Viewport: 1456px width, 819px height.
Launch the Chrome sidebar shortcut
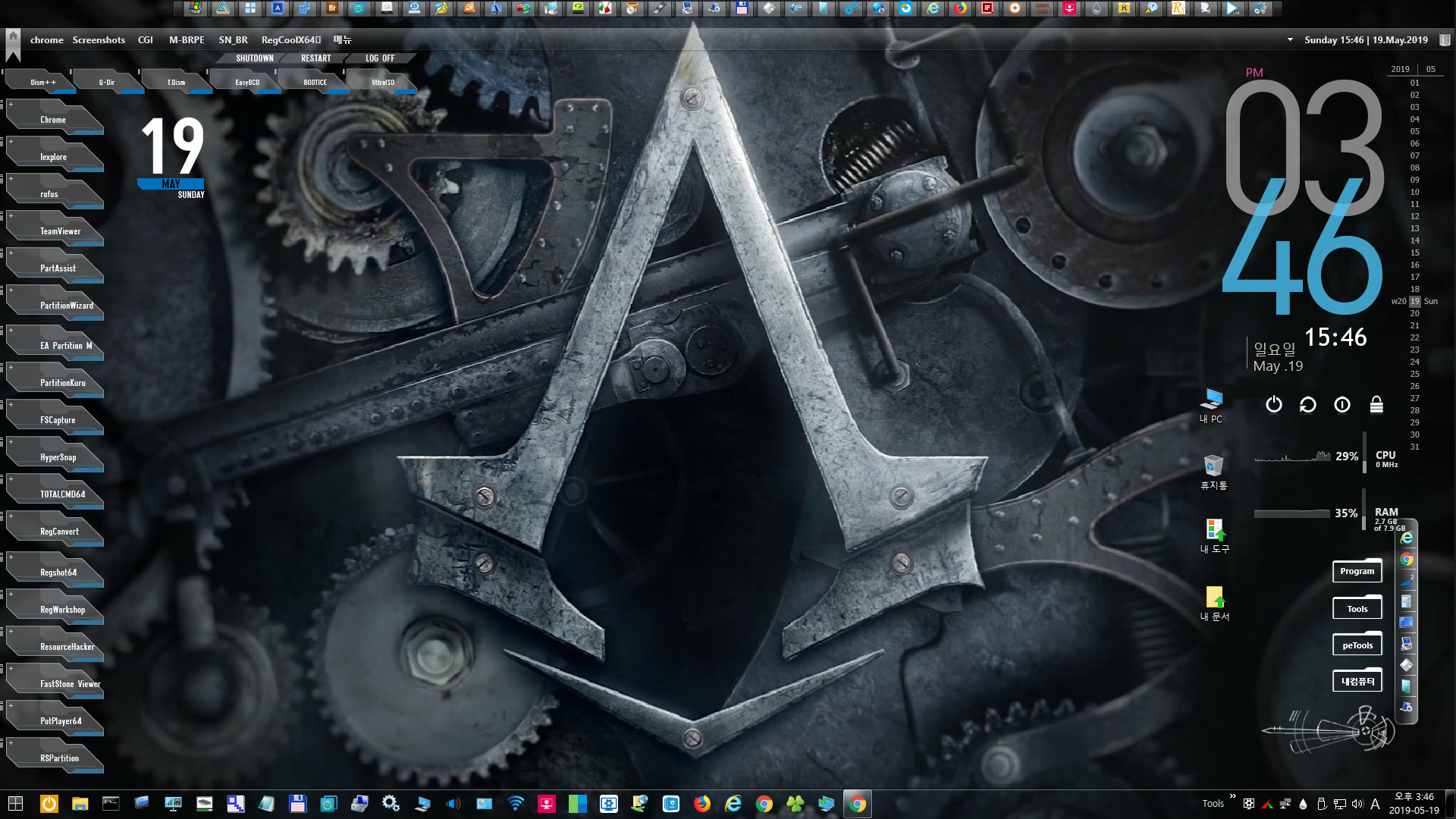[x=54, y=118]
